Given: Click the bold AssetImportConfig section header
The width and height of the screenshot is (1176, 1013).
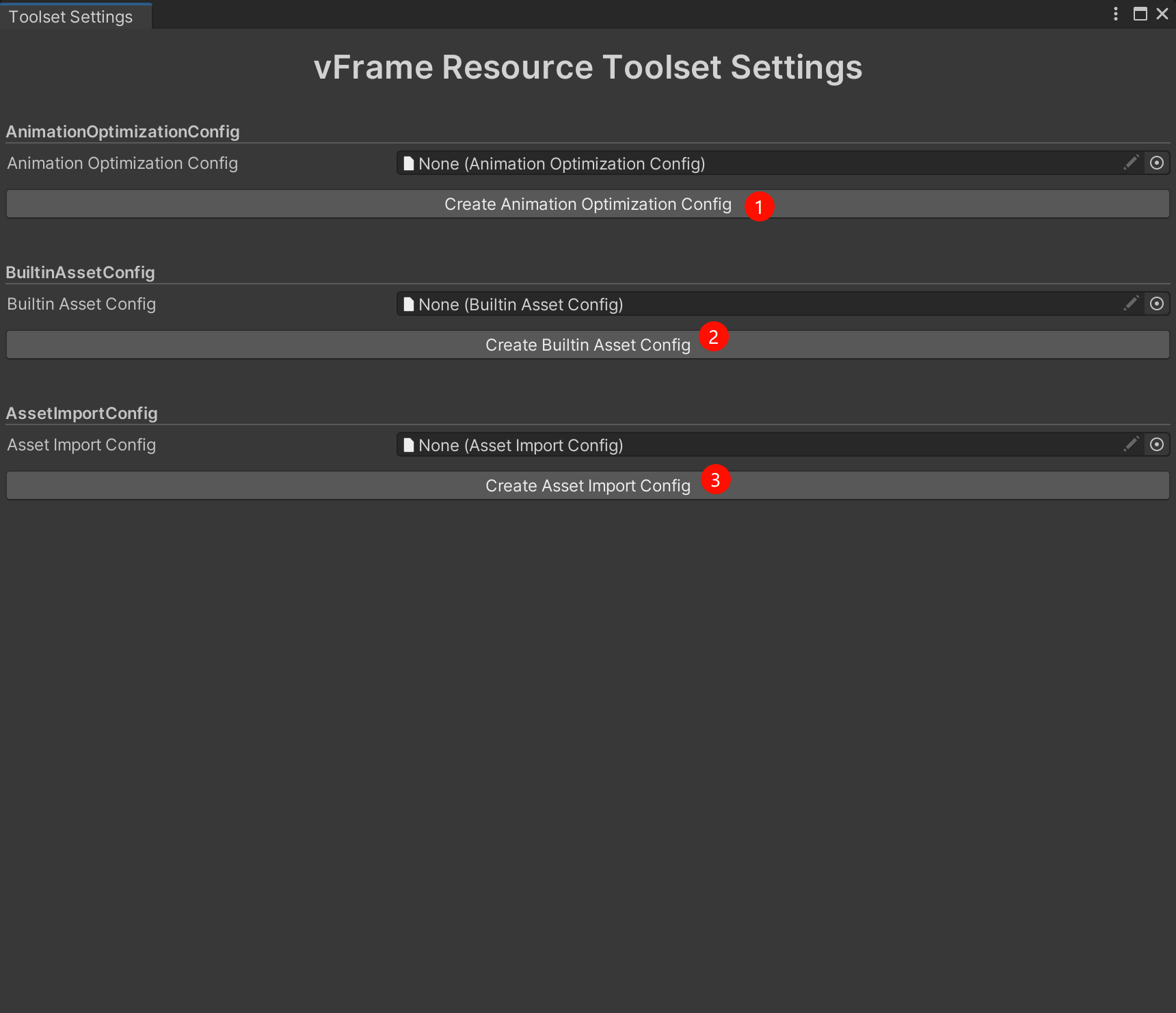Looking at the screenshot, I should [82, 414].
